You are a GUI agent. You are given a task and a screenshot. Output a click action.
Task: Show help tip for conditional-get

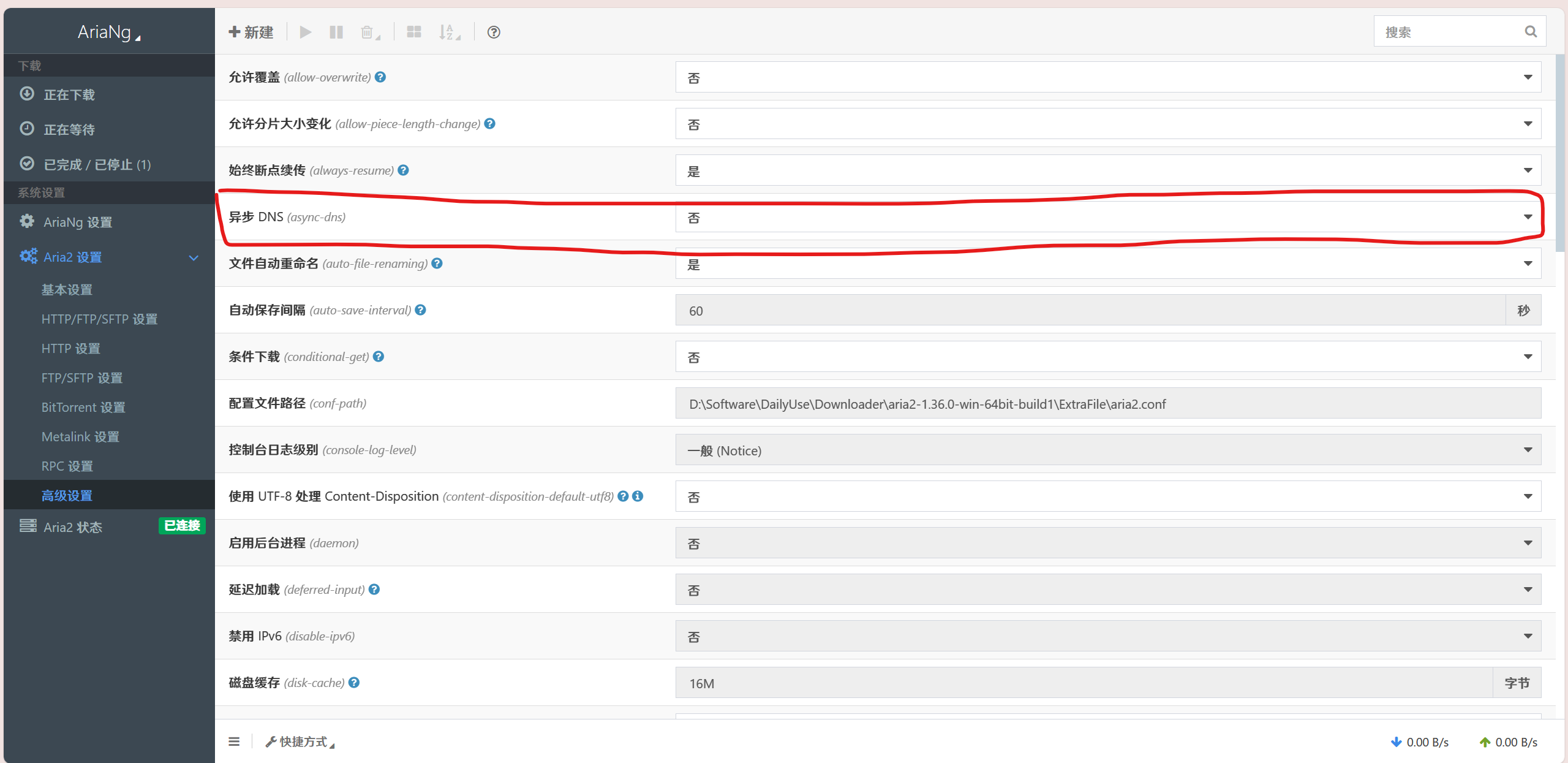click(379, 356)
